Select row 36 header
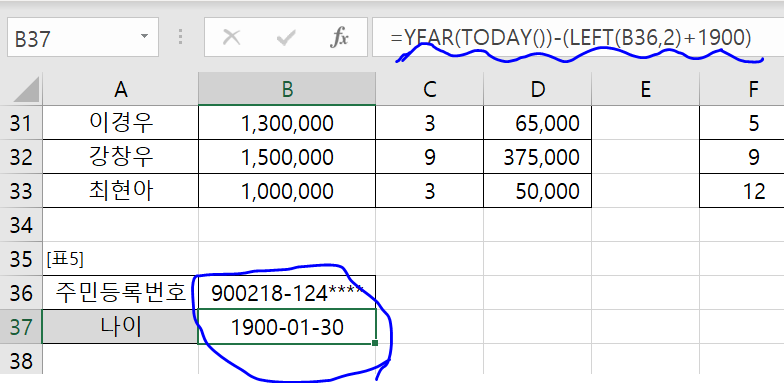This screenshot has height=383, width=784. [21, 292]
